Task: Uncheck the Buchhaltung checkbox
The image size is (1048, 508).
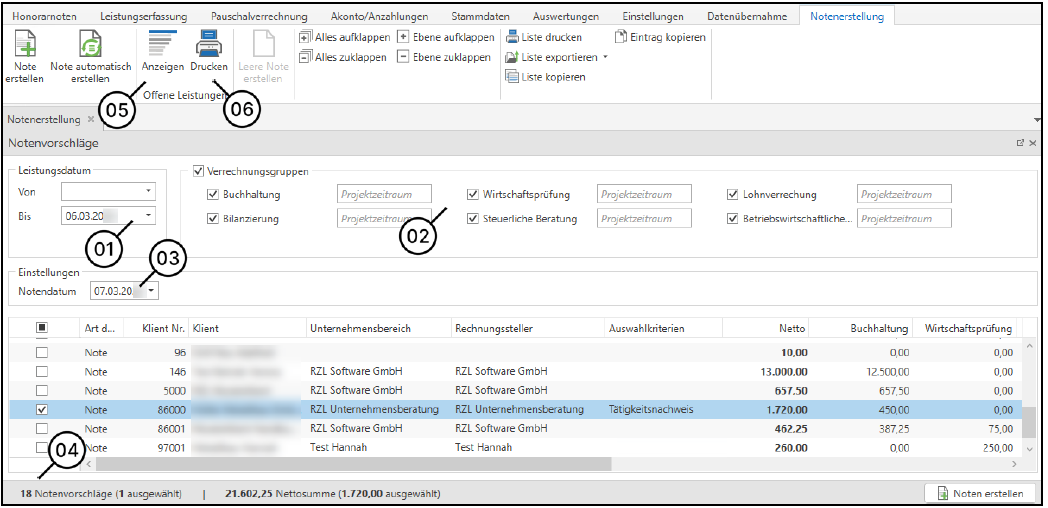Action: click(x=213, y=195)
